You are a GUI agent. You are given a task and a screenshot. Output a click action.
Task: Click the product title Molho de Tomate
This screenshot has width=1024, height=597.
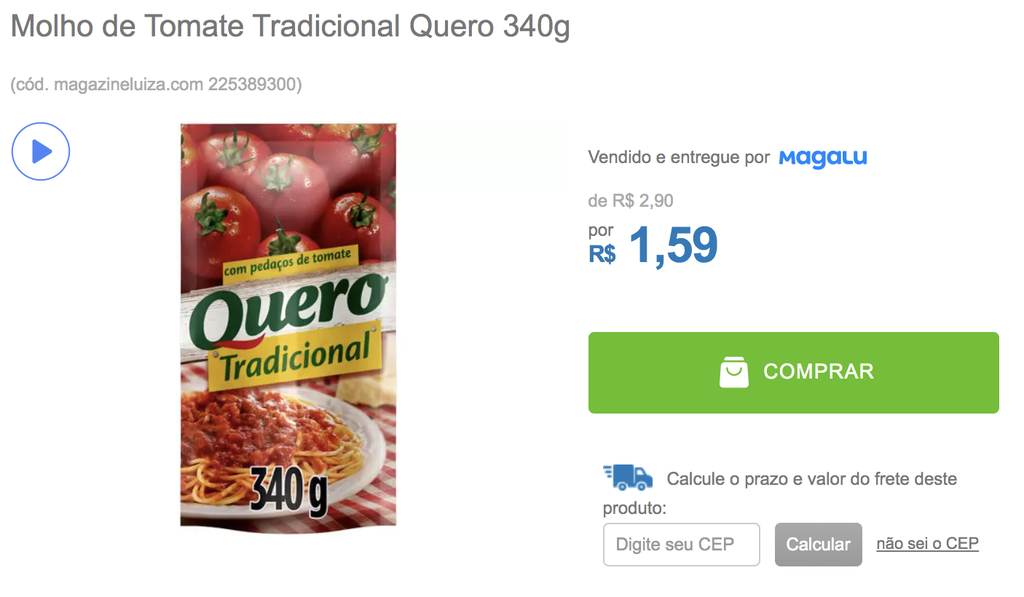(290, 27)
